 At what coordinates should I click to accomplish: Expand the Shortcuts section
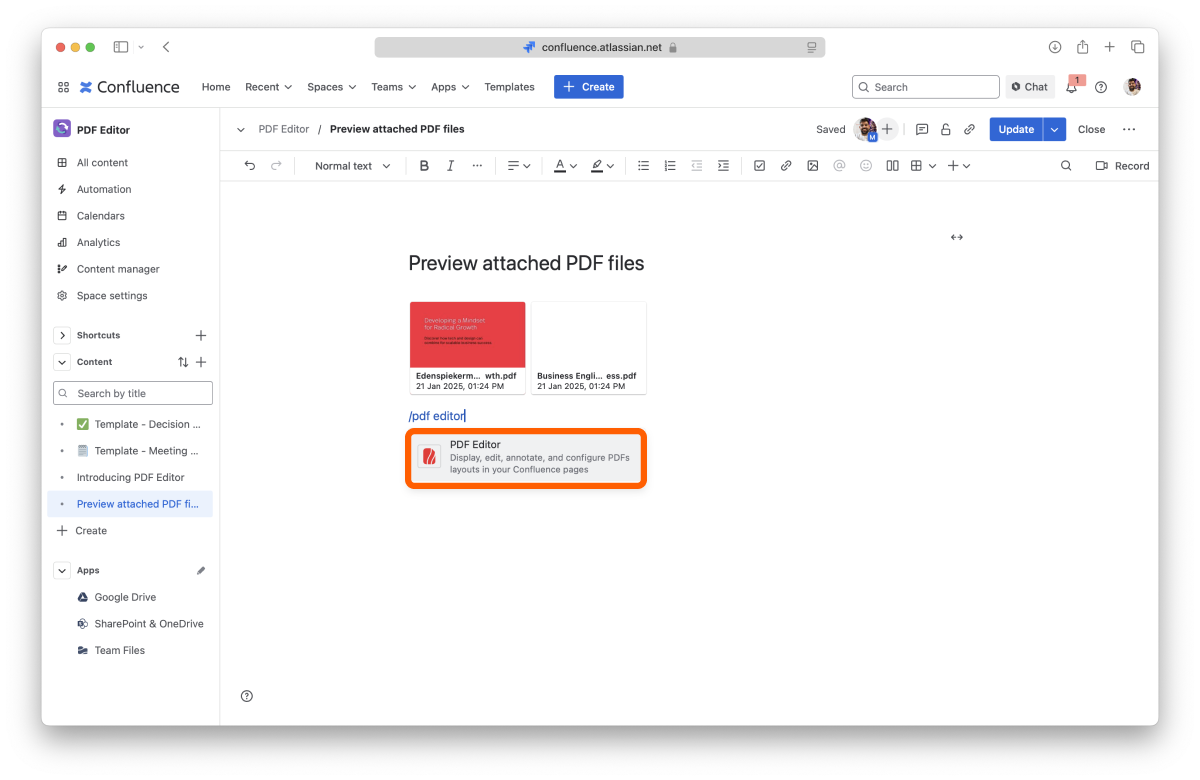point(62,336)
